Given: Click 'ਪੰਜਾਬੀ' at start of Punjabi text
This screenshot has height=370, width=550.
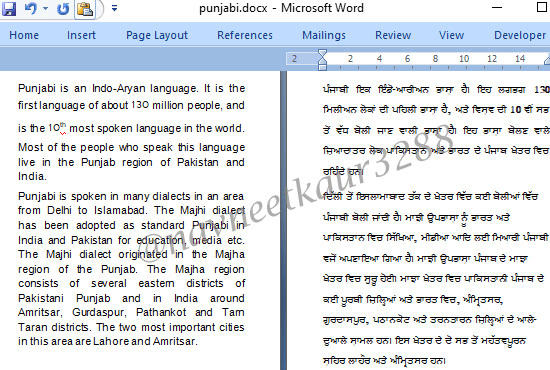Looking at the screenshot, I should (336, 89).
